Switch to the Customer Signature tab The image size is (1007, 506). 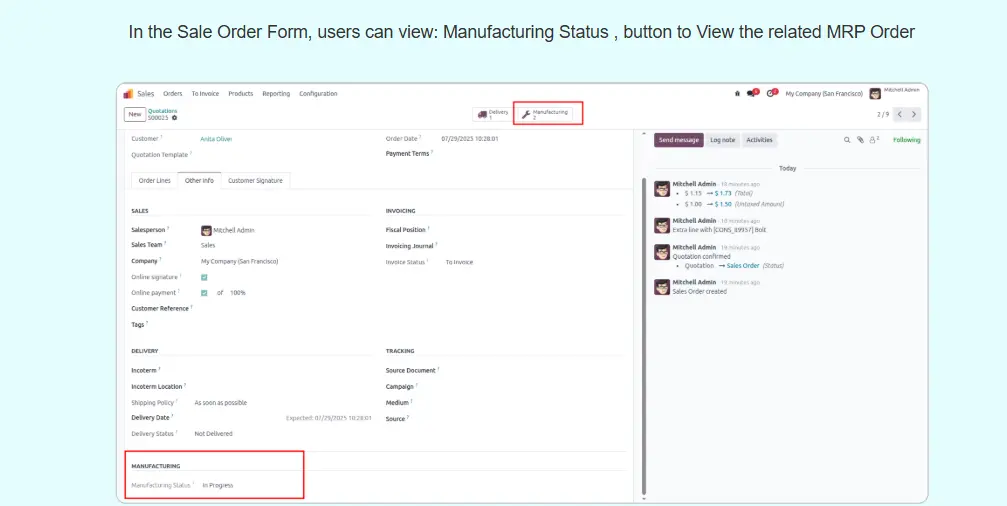click(255, 181)
